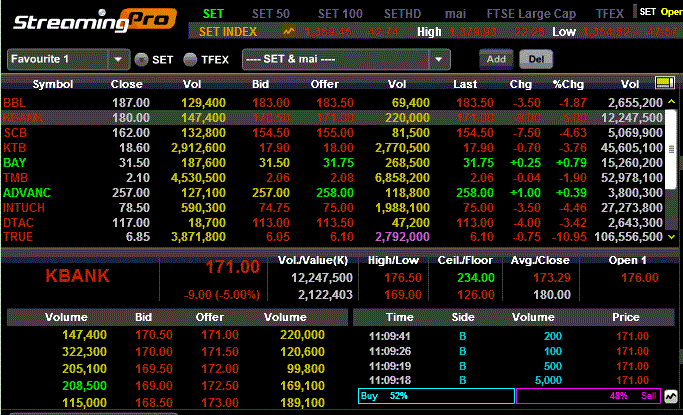The image size is (683, 415).
Task: Switch to the TFEX index tab
Action: click(609, 13)
